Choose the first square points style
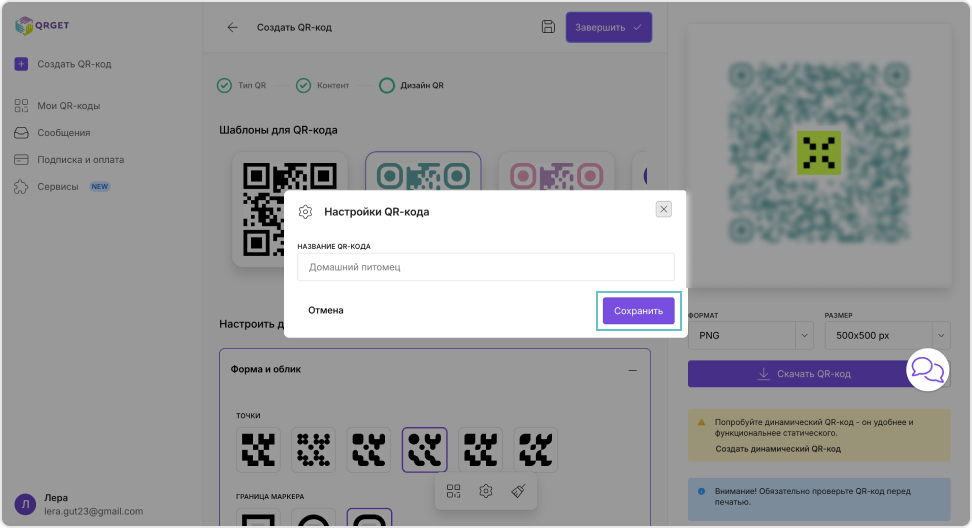 pos(259,450)
